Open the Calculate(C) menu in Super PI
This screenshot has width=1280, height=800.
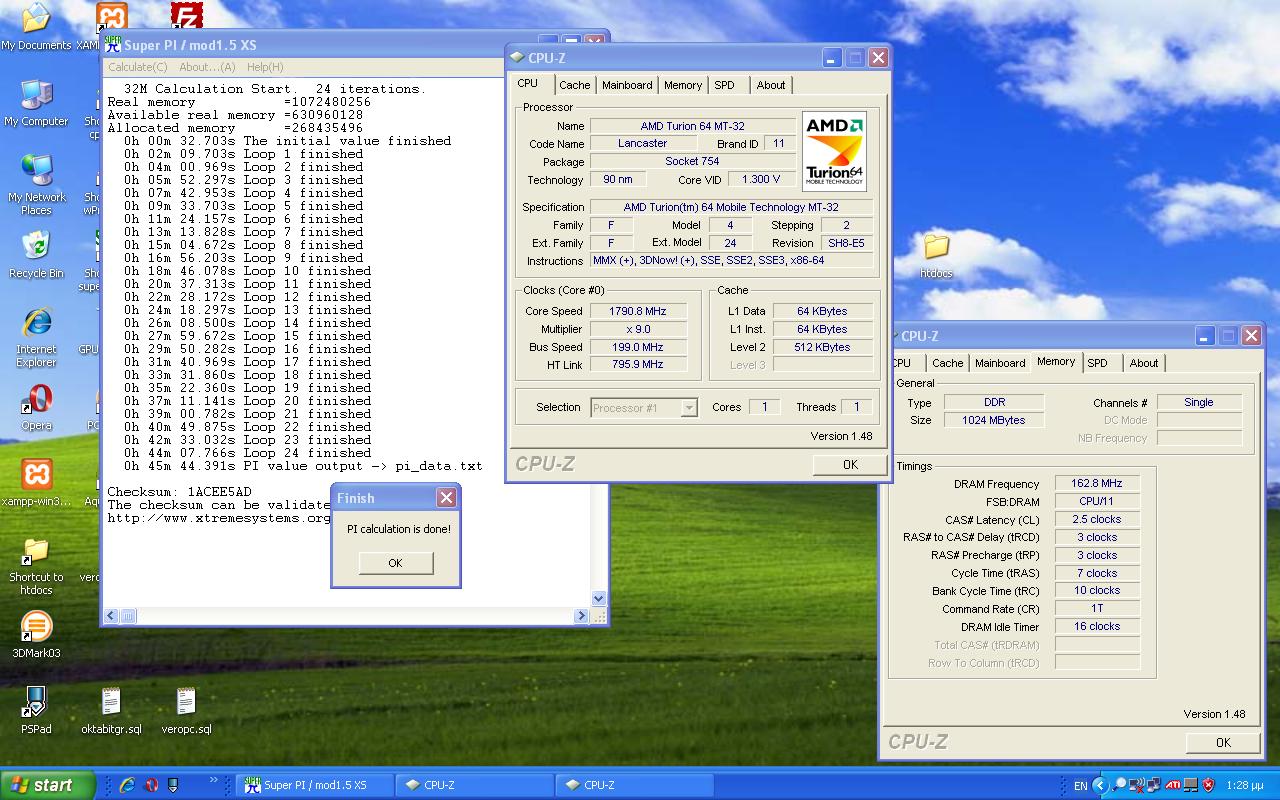tap(138, 67)
